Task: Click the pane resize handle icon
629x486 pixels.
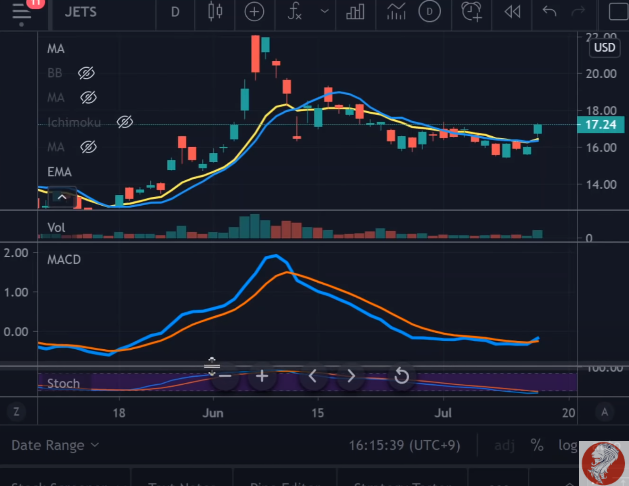Action: (x=212, y=366)
